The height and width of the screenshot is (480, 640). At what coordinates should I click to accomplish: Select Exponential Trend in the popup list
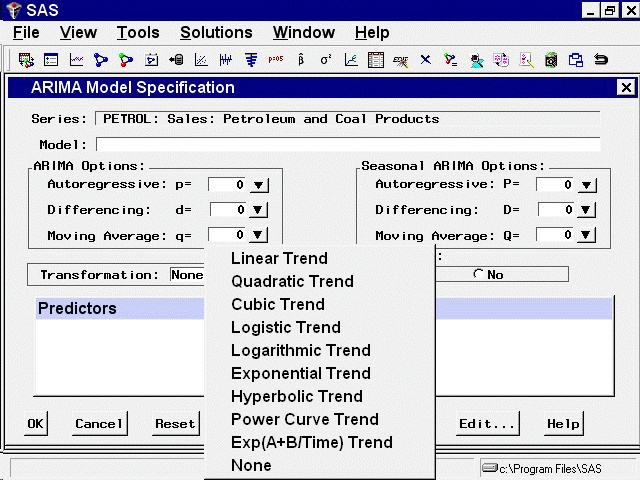300,374
